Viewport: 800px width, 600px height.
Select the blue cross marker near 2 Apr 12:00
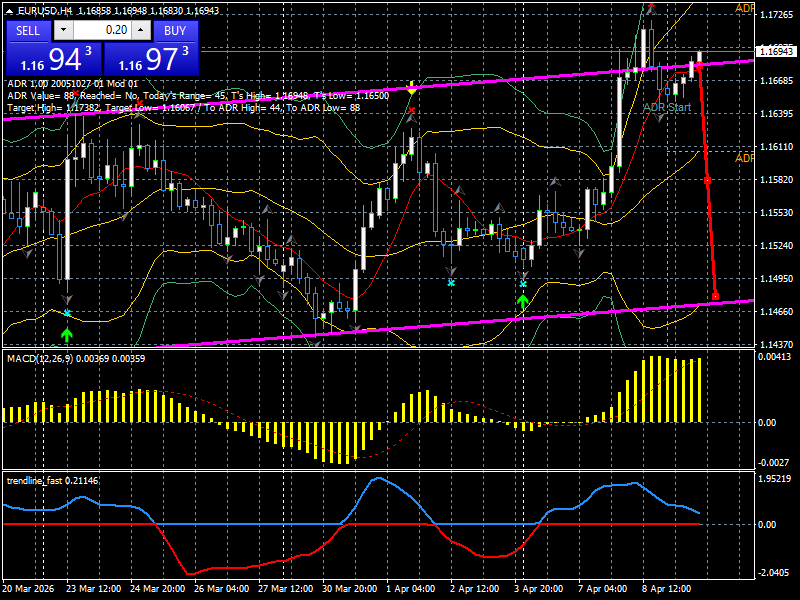450,284
